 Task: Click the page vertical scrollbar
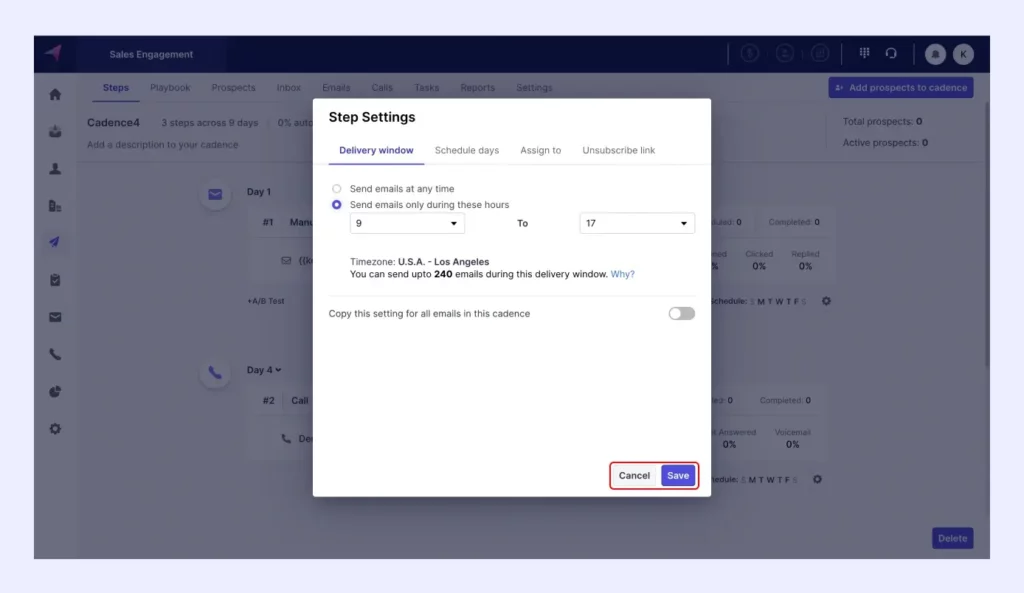[985, 235]
